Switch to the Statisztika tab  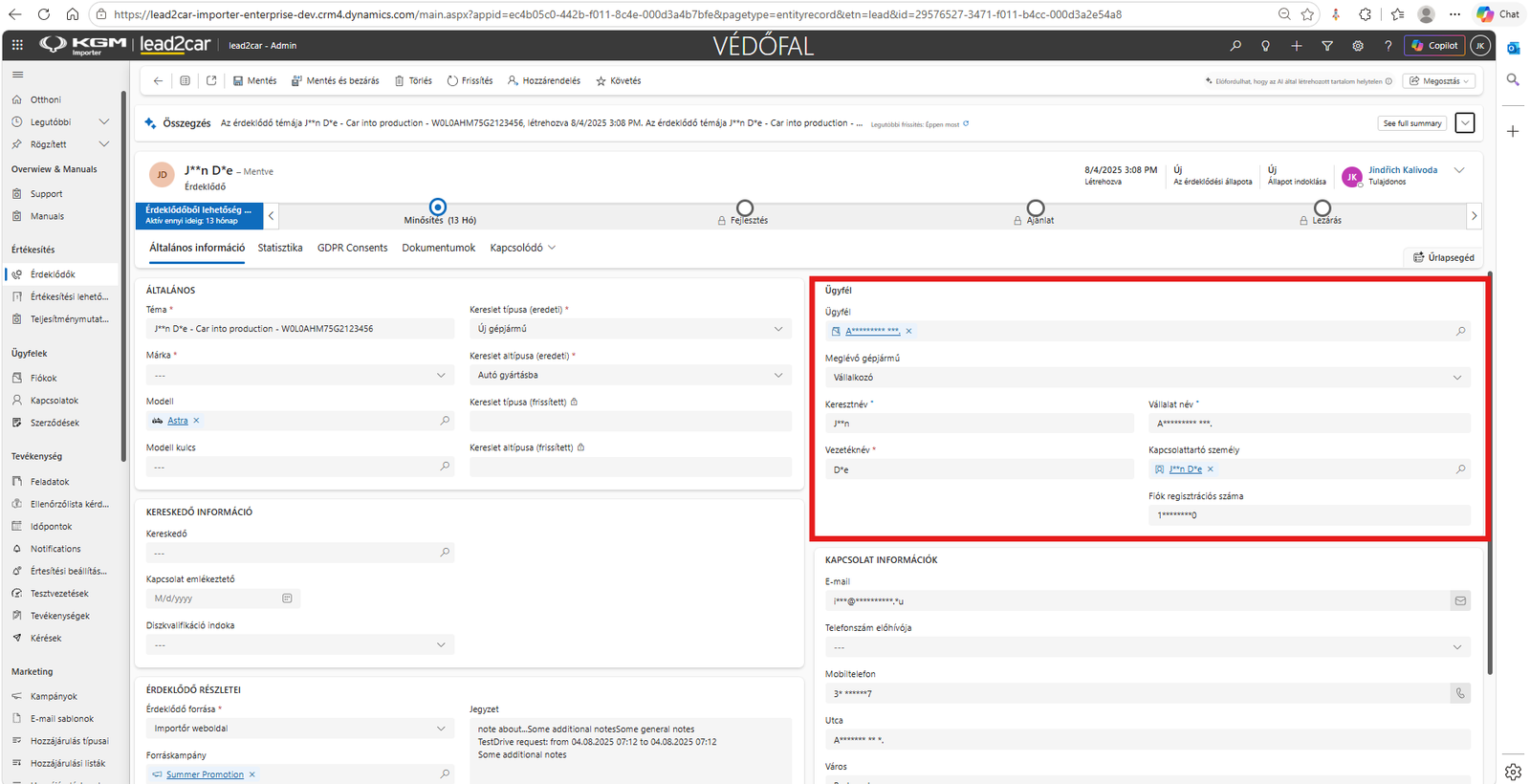click(x=280, y=248)
